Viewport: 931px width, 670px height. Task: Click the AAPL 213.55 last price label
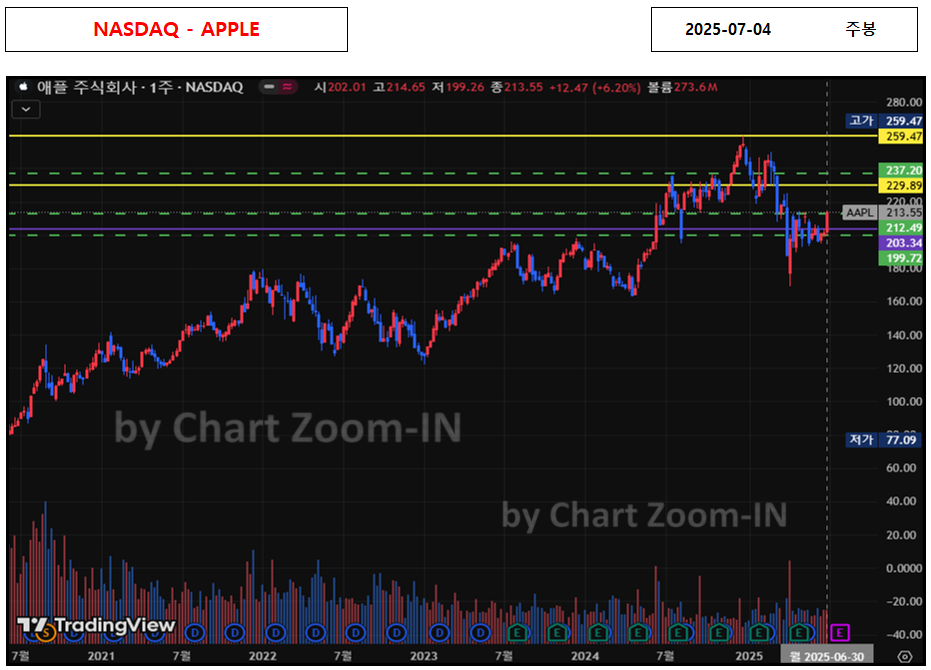coord(884,212)
